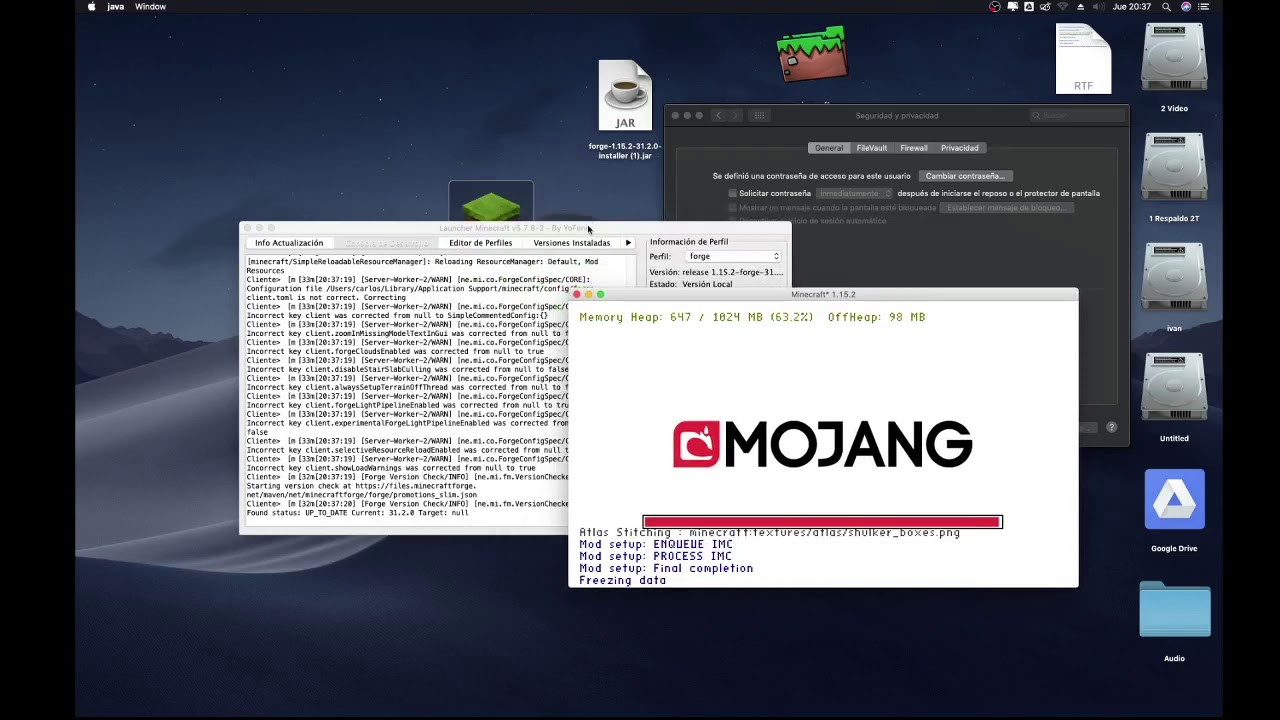
Task: Open Versiones Instaladas tab in launcher
Action: [572, 243]
